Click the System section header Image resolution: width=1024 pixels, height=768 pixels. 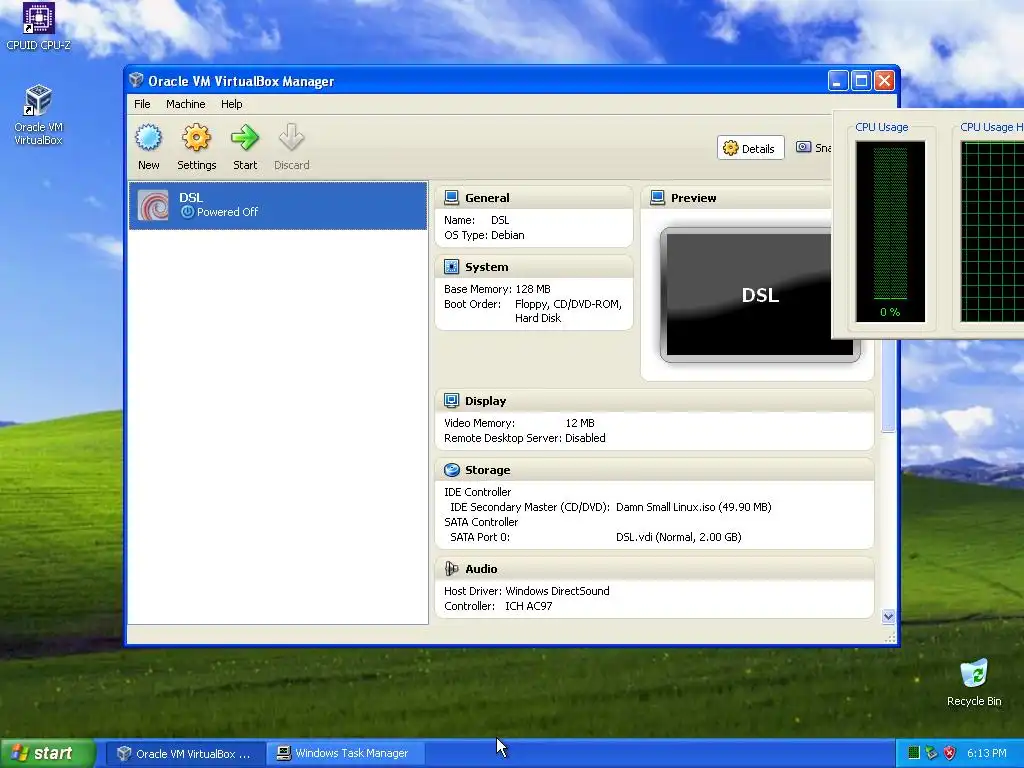click(x=534, y=266)
